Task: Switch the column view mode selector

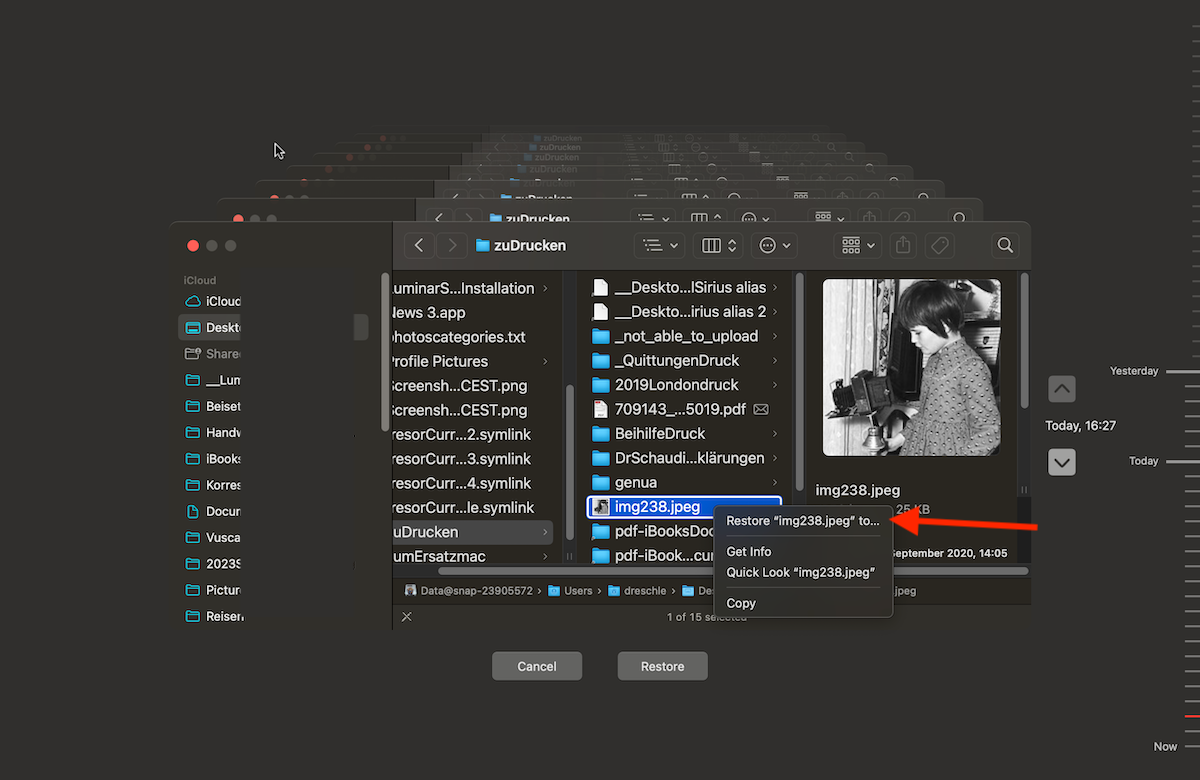Action: 719,245
